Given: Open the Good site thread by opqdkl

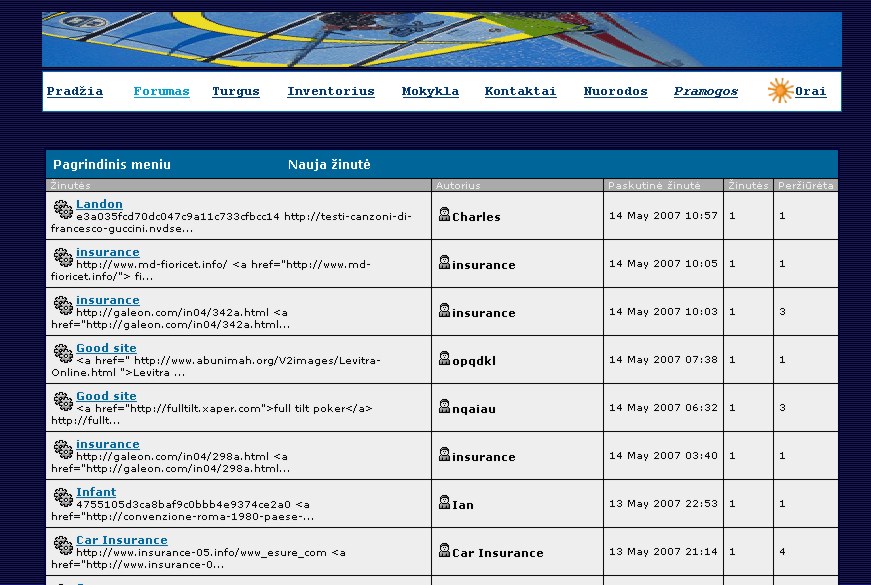Looking at the screenshot, I should 106,348.
